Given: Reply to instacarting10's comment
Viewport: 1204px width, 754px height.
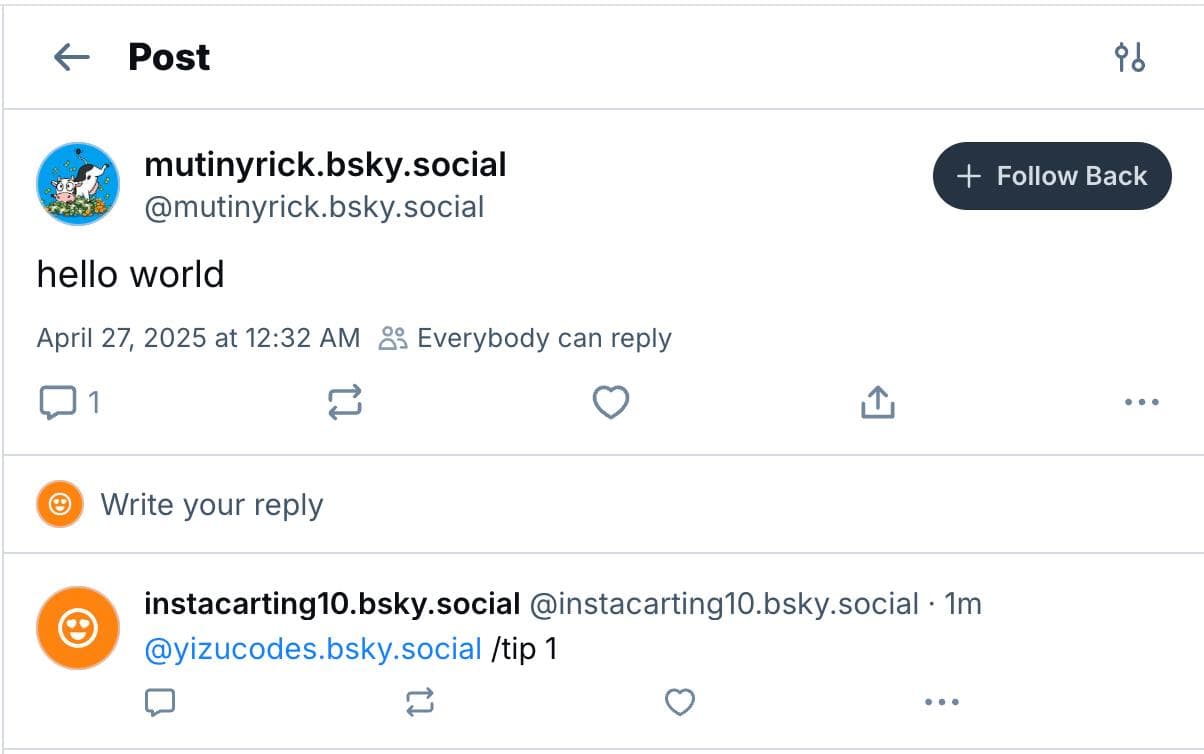Looking at the screenshot, I should 160,702.
